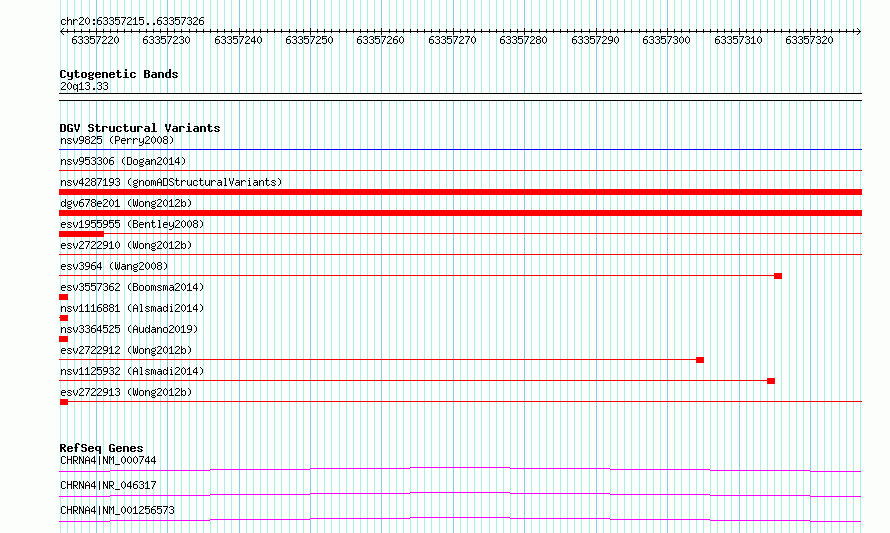Open gene CHRNA4|NM_001256573
890x533 pixels.
(x=117, y=510)
